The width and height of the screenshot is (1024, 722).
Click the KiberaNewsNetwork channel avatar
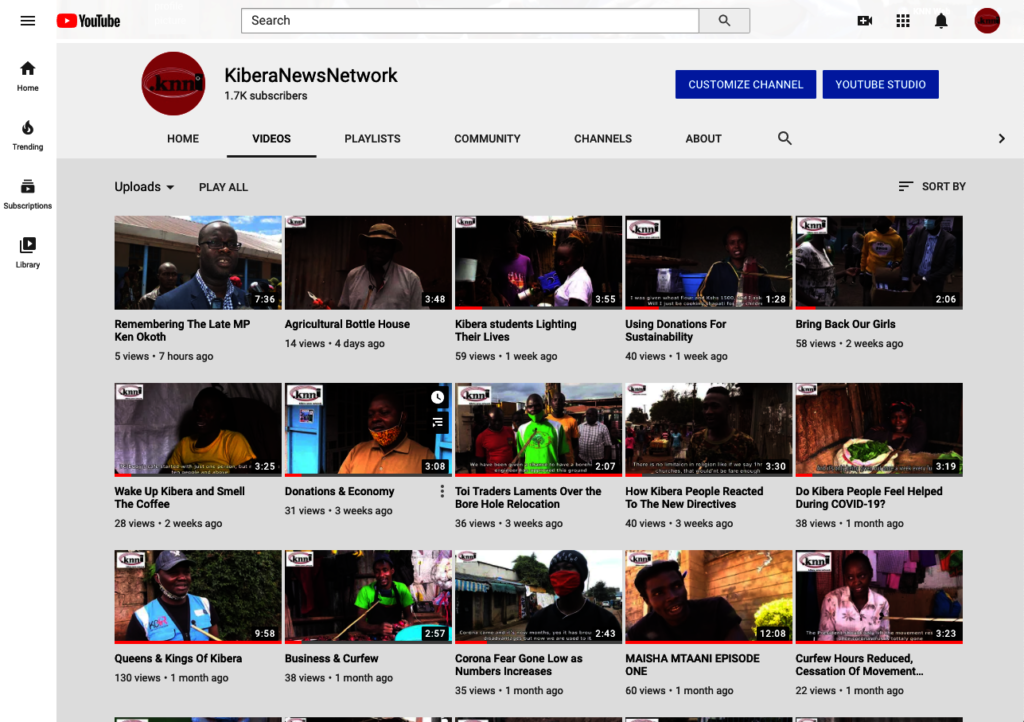pyautogui.click(x=173, y=84)
